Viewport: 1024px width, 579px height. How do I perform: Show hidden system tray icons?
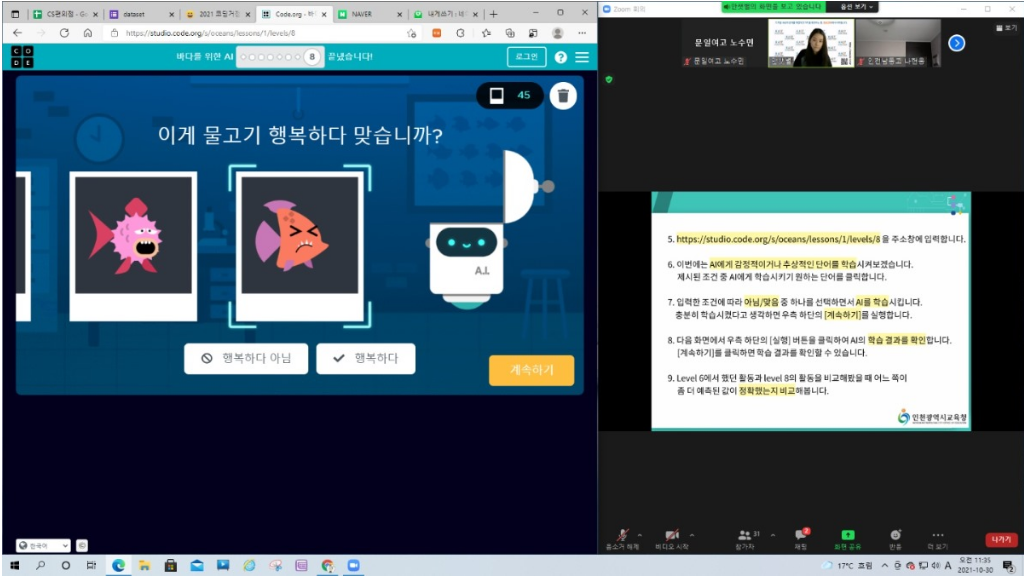coord(884,565)
